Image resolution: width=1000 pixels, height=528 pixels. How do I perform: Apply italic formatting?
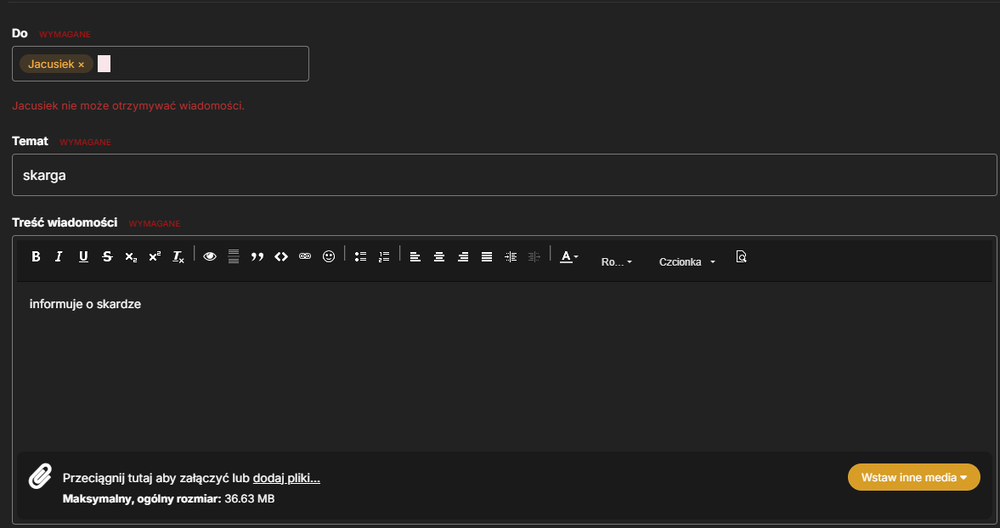point(59,256)
